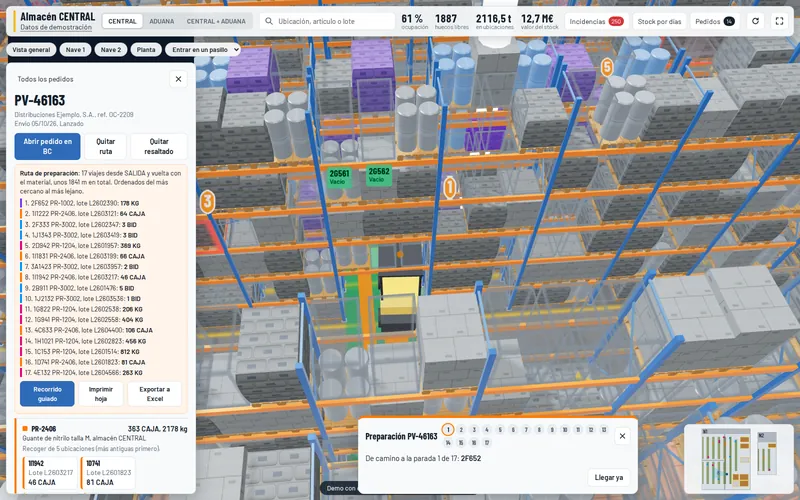Jump to preparation stop 14
Image resolution: width=800 pixels, height=500 pixels.
point(448,442)
